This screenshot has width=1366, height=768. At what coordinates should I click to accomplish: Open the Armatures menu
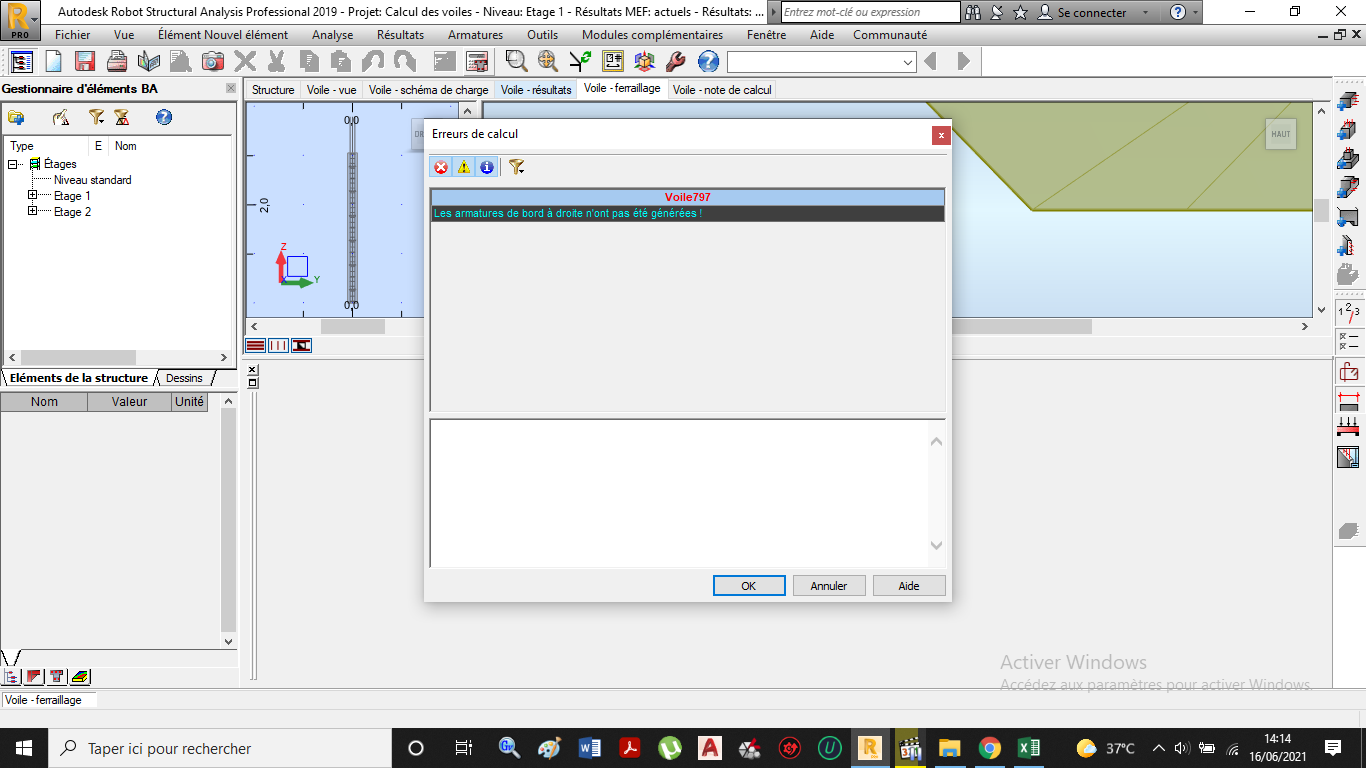[475, 35]
